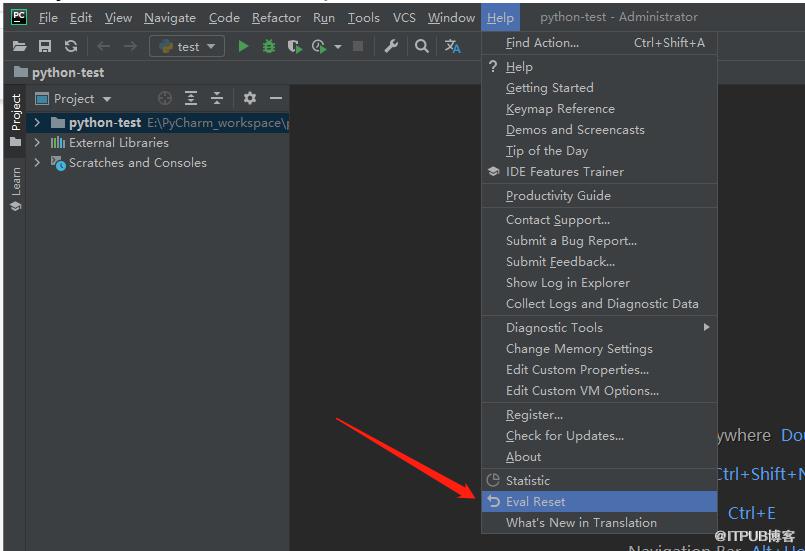Select Edit Custom Properties
805x551 pixels.
(599, 370)
